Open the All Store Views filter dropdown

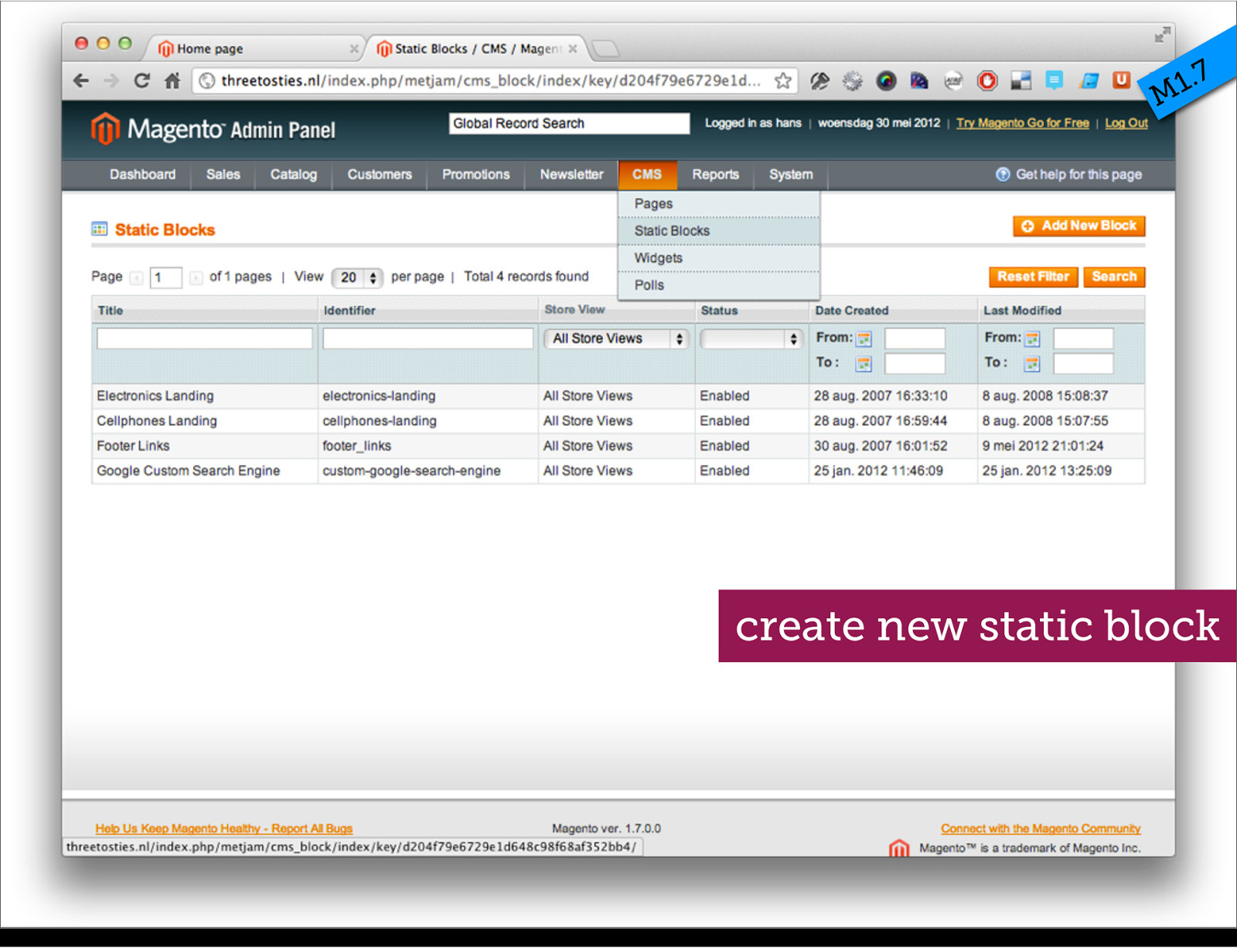pyautogui.click(x=615, y=338)
